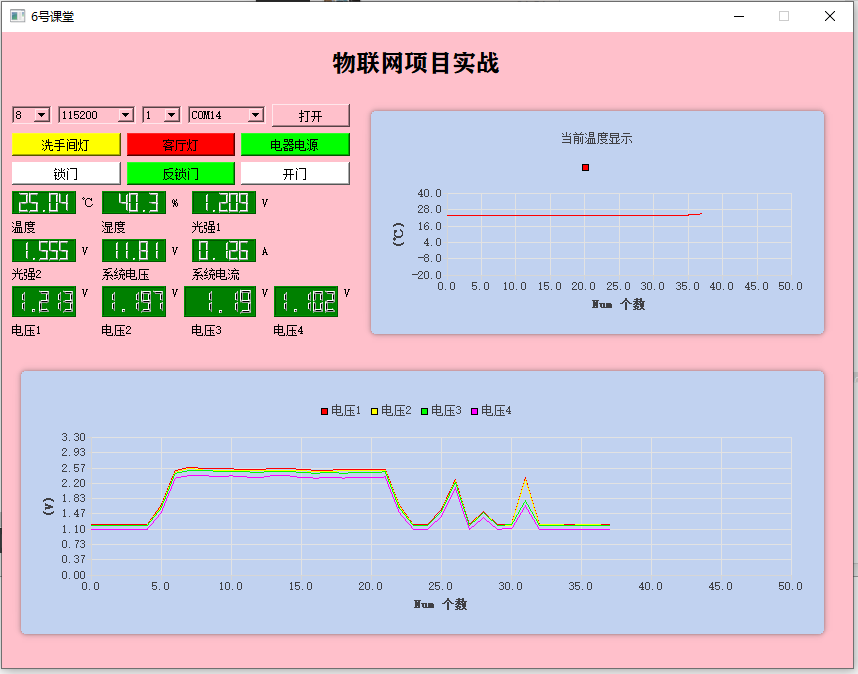Open the stop bits dropdown showing 1
Viewport: 858px width, 674px height.
(x=160, y=115)
